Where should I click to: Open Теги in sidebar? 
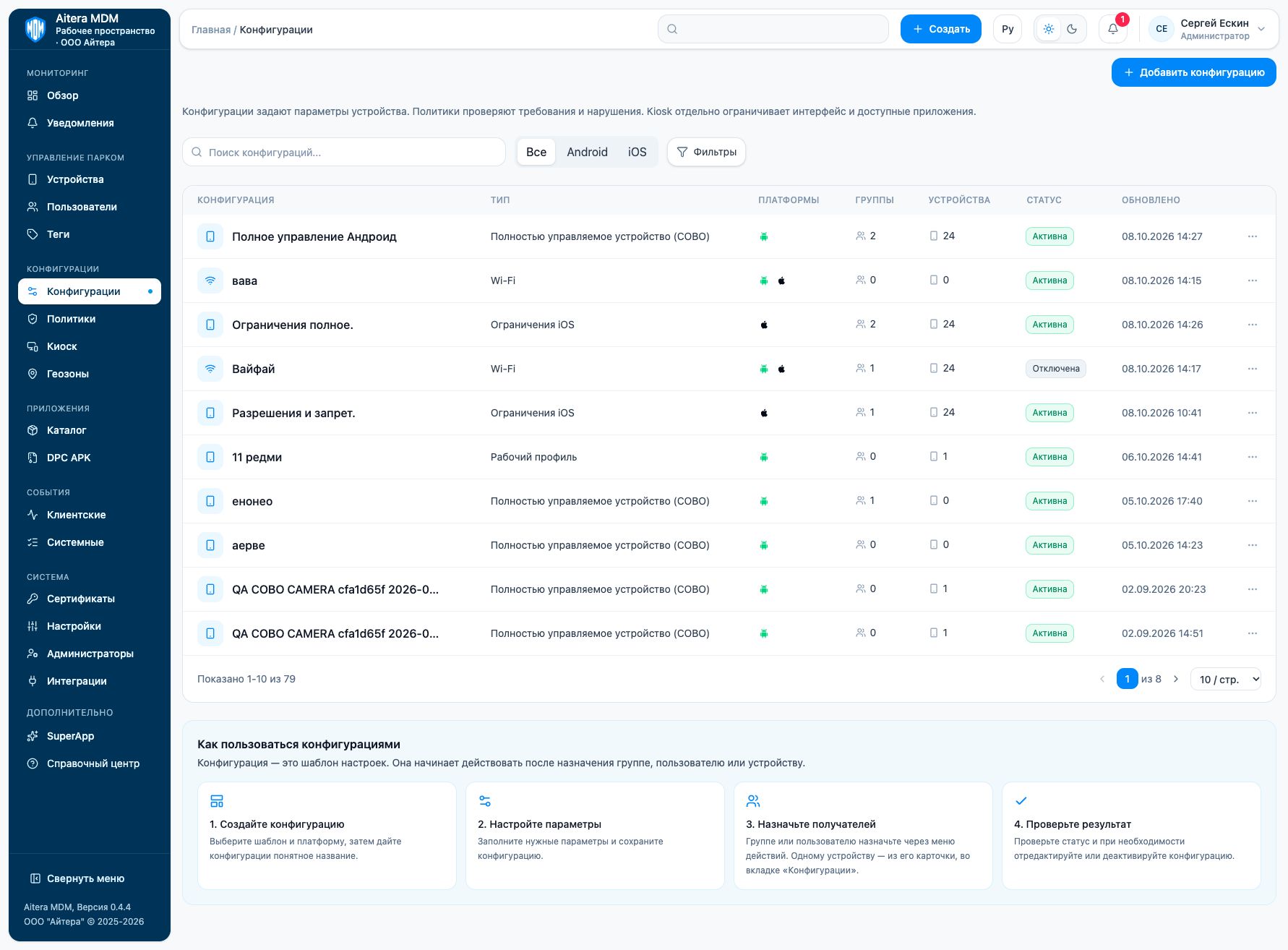click(x=90, y=234)
